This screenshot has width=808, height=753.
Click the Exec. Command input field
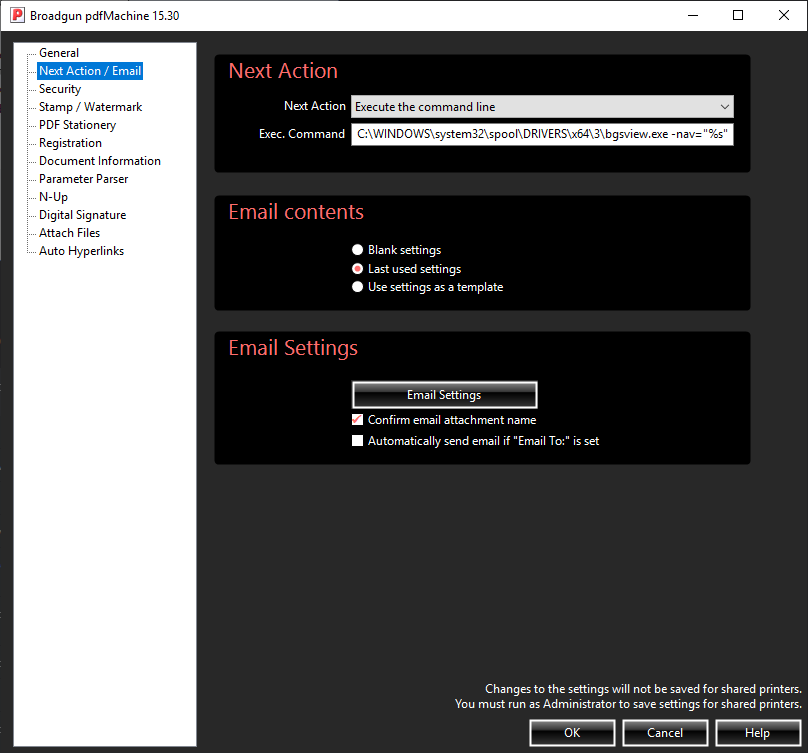pos(542,134)
